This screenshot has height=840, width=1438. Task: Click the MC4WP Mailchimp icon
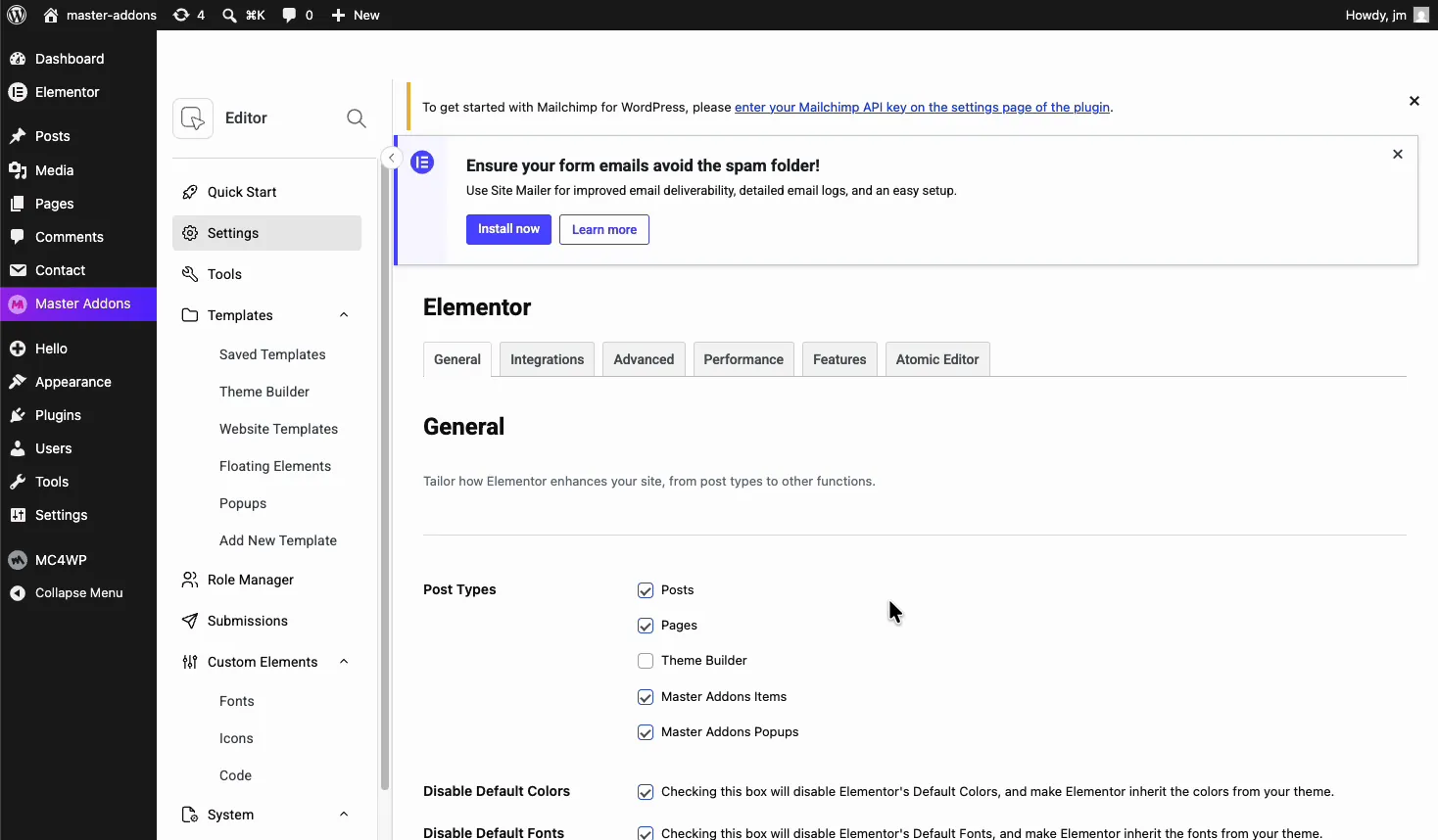[18, 560]
